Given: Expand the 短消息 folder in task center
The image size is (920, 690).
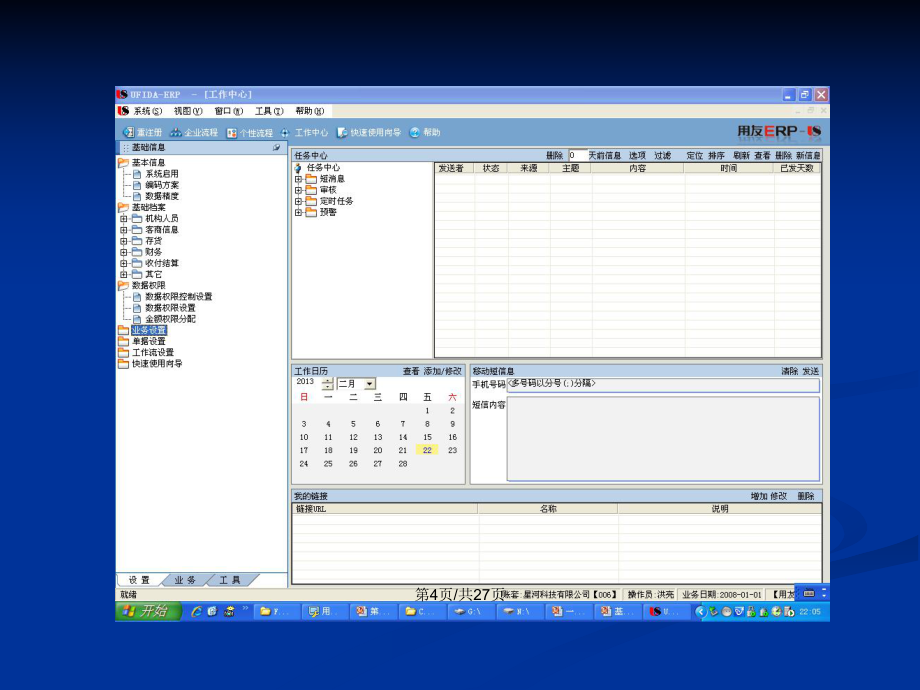Looking at the screenshot, I should [298, 179].
